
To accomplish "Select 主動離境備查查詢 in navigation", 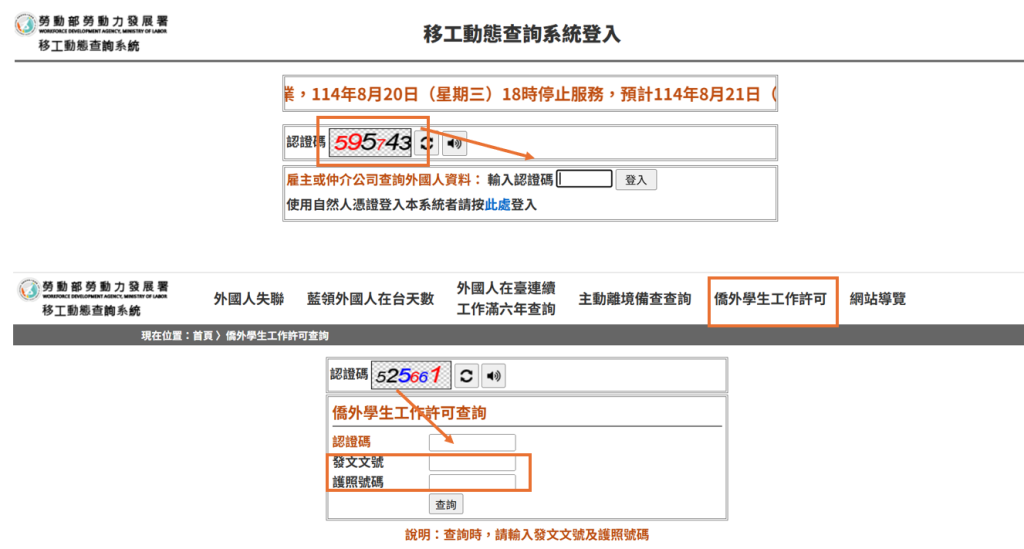I will (634, 299).
